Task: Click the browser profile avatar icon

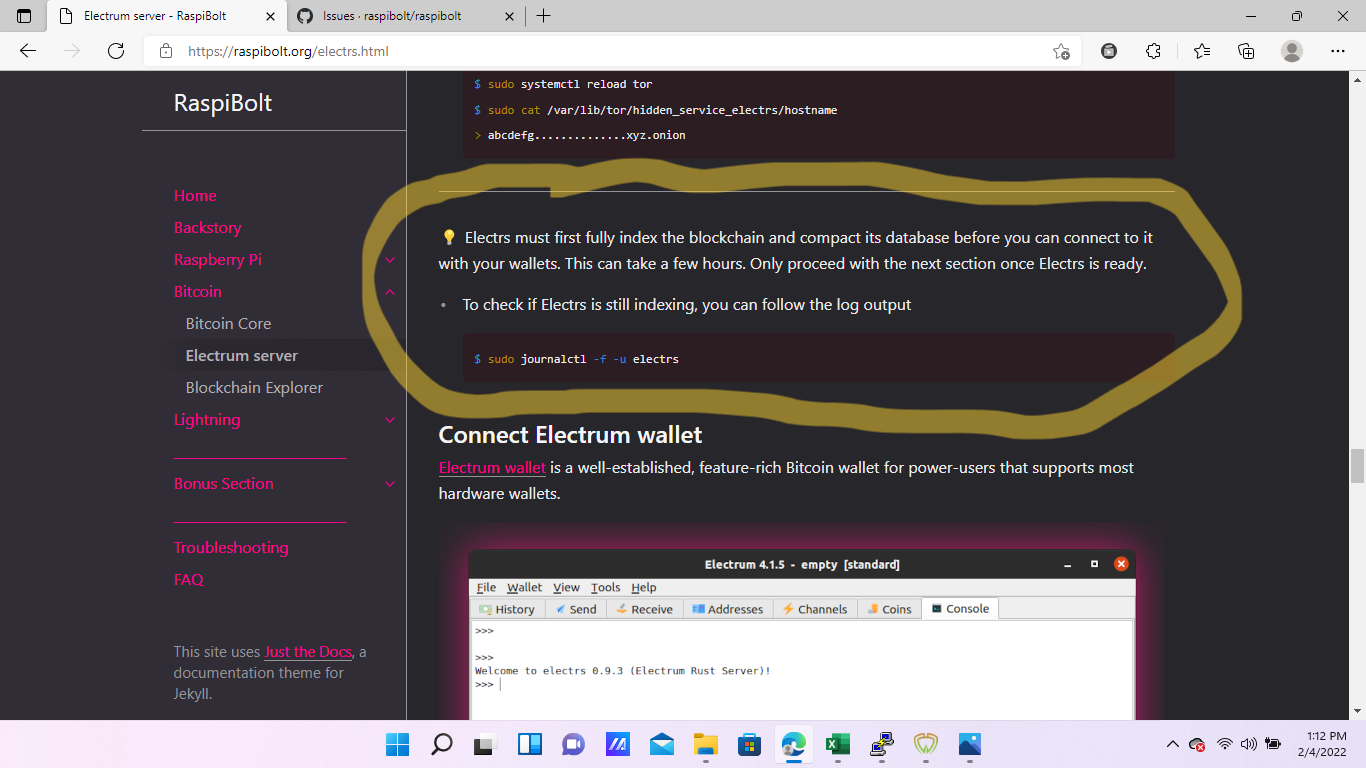Action: click(x=1292, y=50)
